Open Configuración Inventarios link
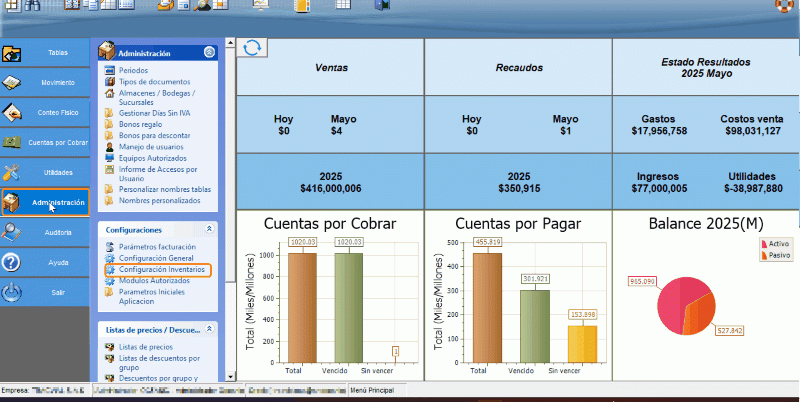This screenshot has height=402, width=800. click(162, 270)
